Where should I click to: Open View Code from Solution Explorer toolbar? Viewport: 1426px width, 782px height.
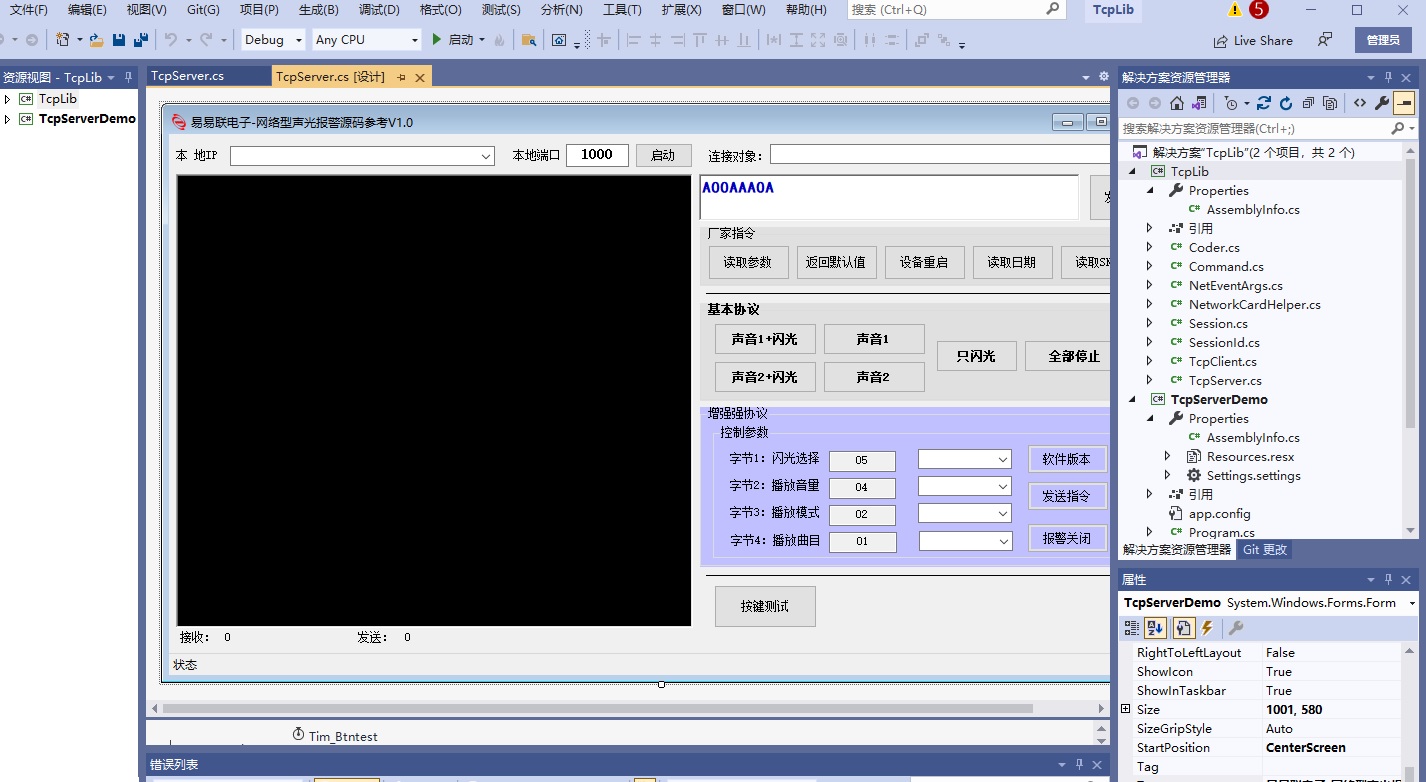pyautogui.click(x=1360, y=103)
